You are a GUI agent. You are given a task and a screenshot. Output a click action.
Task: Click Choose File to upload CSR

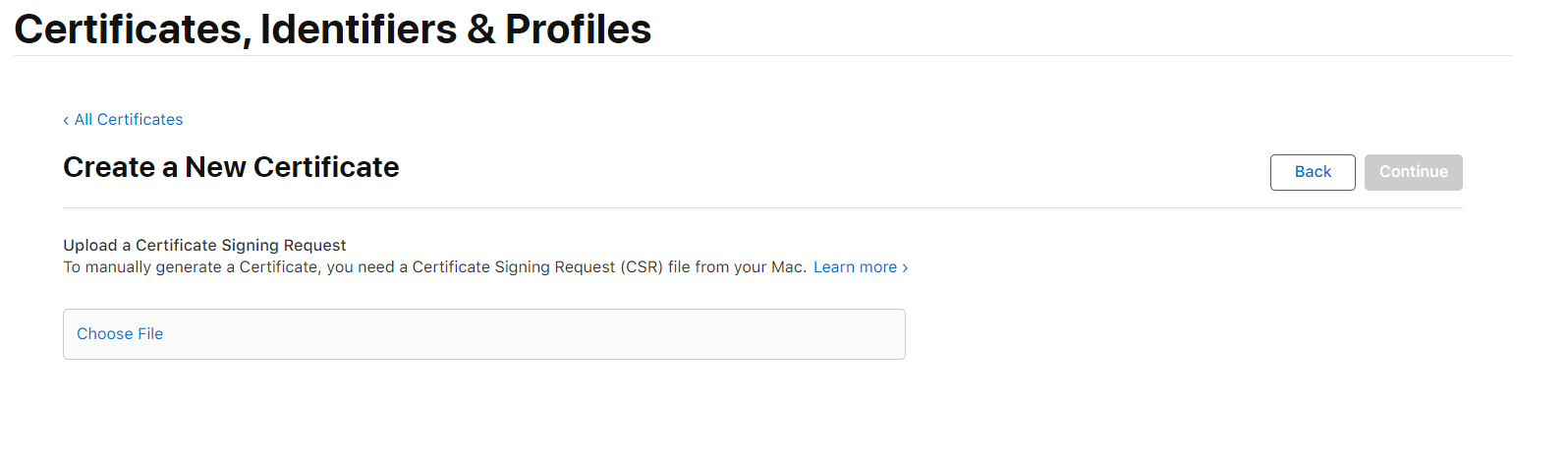pos(120,334)
